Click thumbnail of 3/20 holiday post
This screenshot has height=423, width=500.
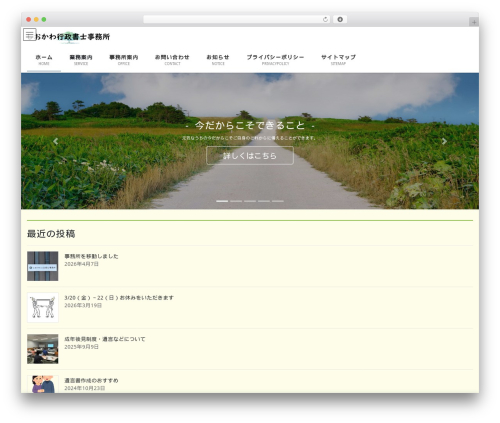click(x=43, y=307)
